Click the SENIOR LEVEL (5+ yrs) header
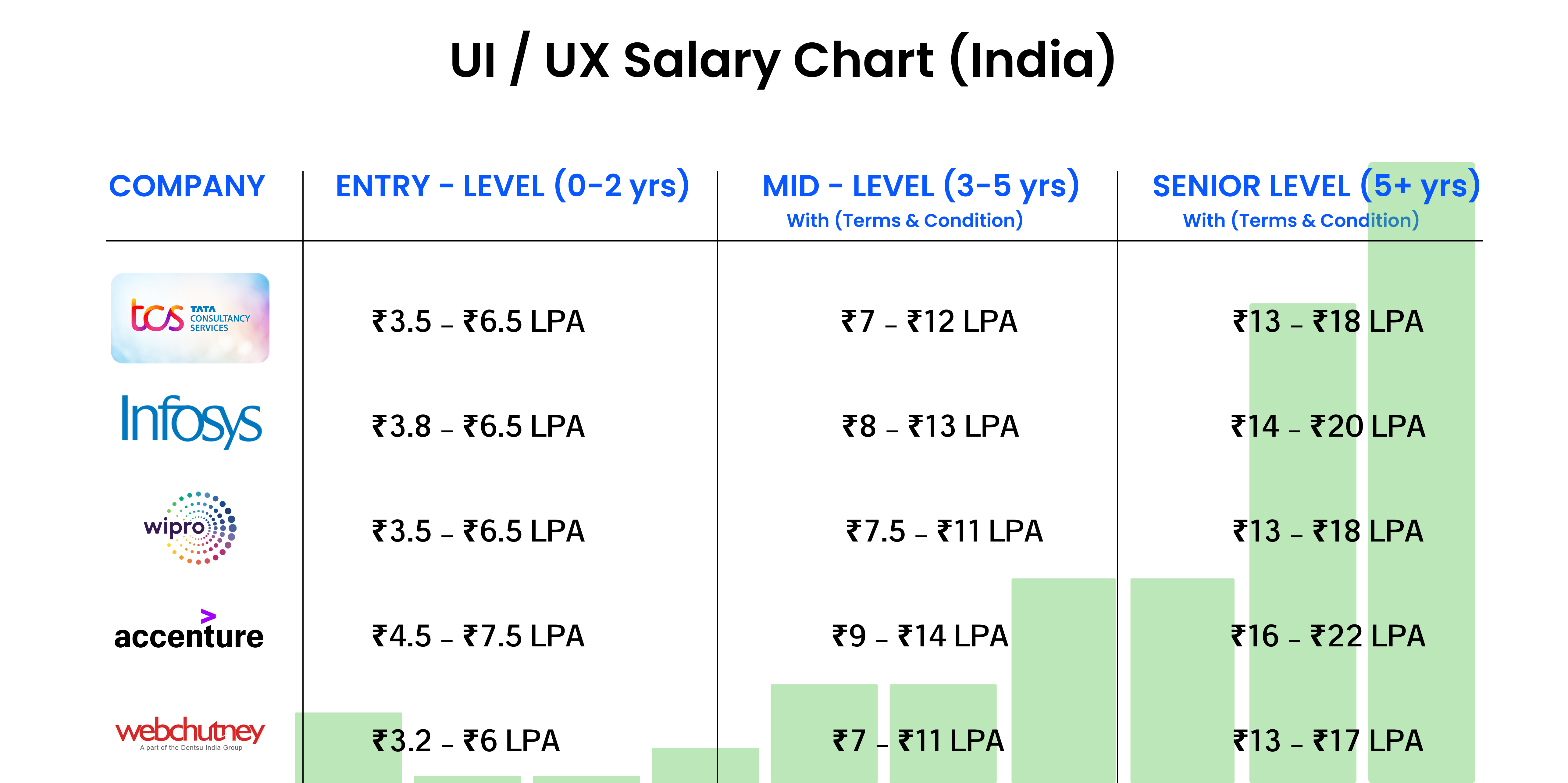 [x=1315, y=186]
